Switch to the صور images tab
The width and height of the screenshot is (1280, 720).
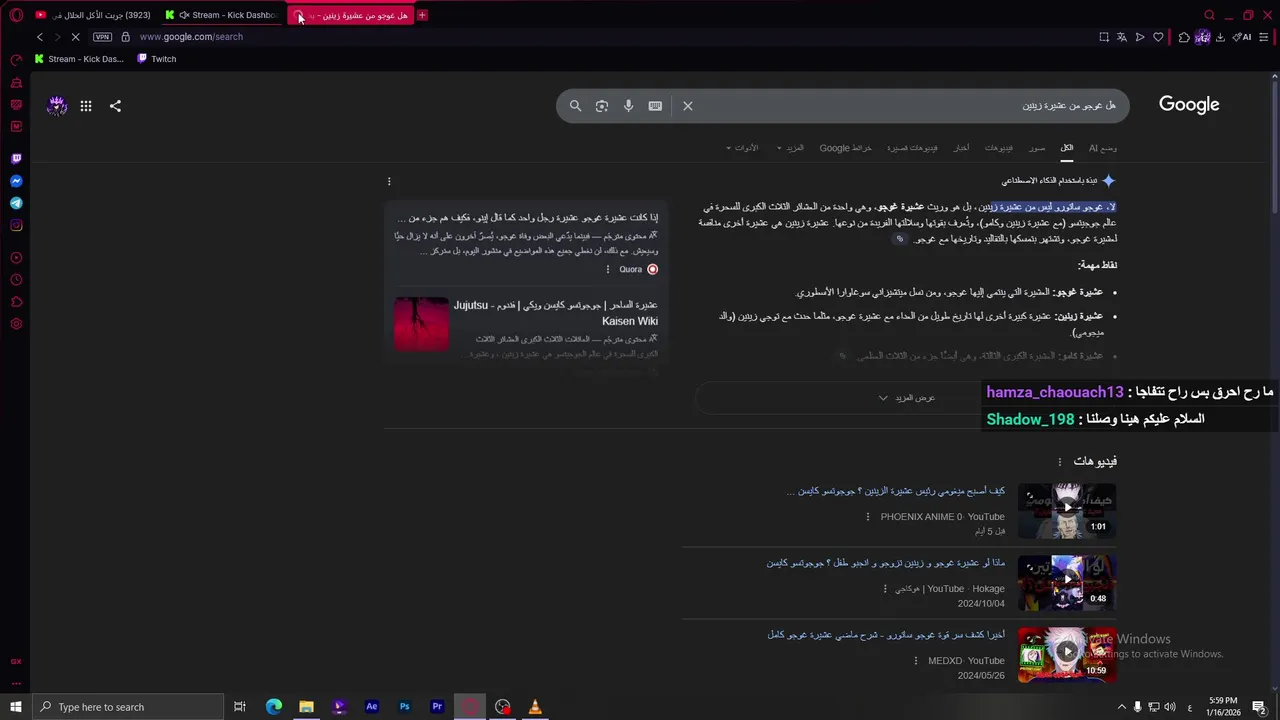[1037, 148]
